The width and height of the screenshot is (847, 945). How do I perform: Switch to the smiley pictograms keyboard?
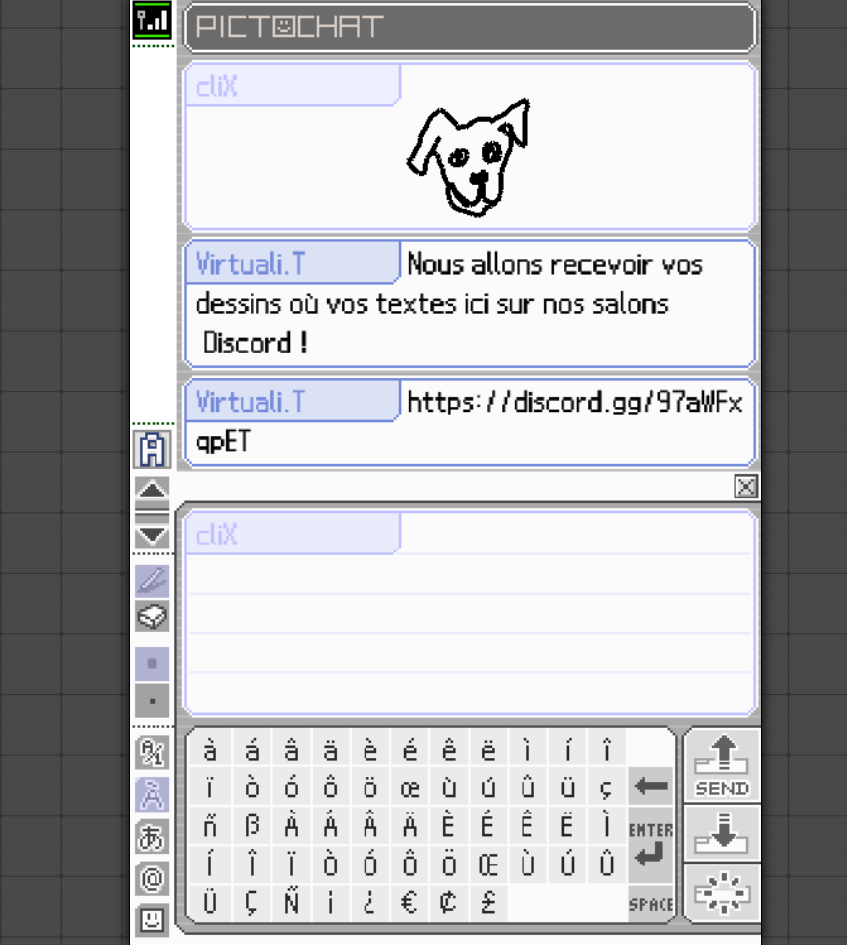pos(152,920)
